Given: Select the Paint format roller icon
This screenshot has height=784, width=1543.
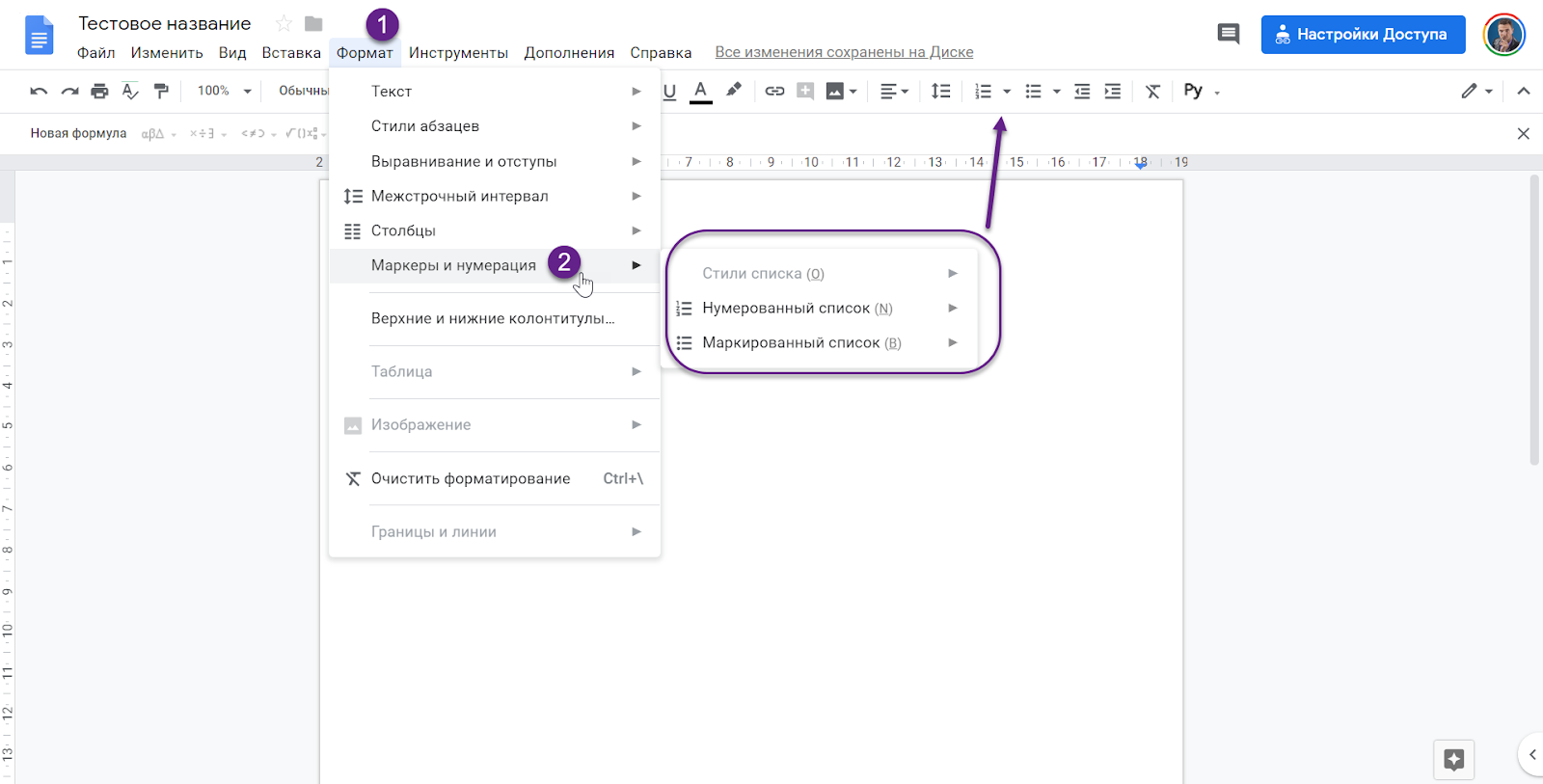Looking at the screenshot, I should coord(161,92).
